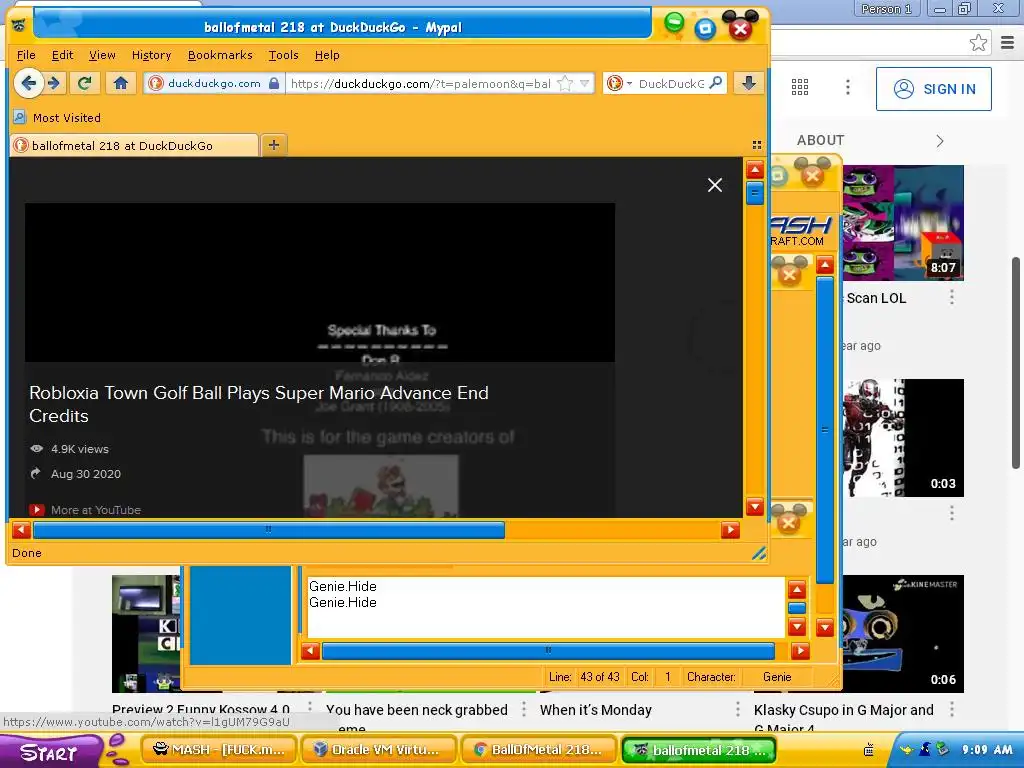Open the History menu
The height and width of the screenshot is (768, 1024).
(x=152, y=55)
